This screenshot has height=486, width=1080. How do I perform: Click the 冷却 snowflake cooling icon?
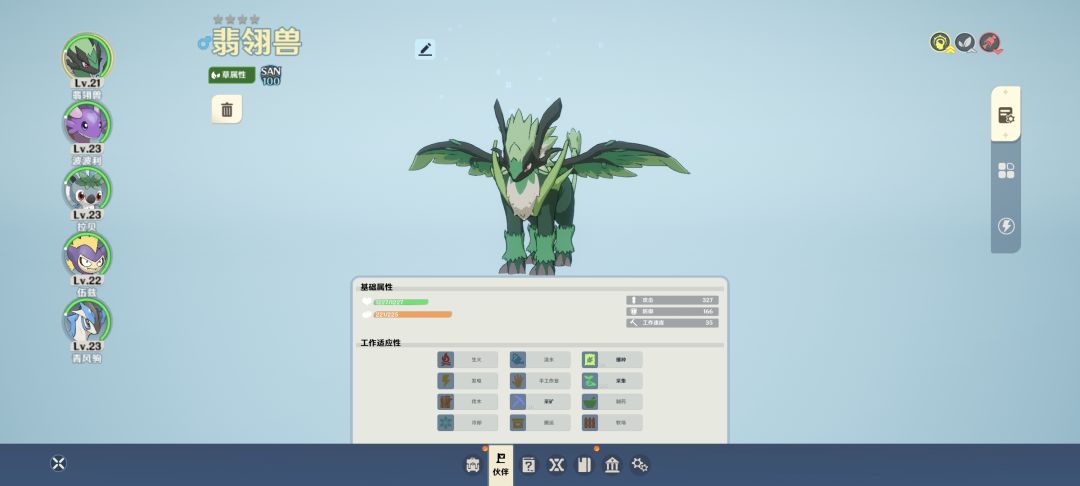[x=446, y=423]
